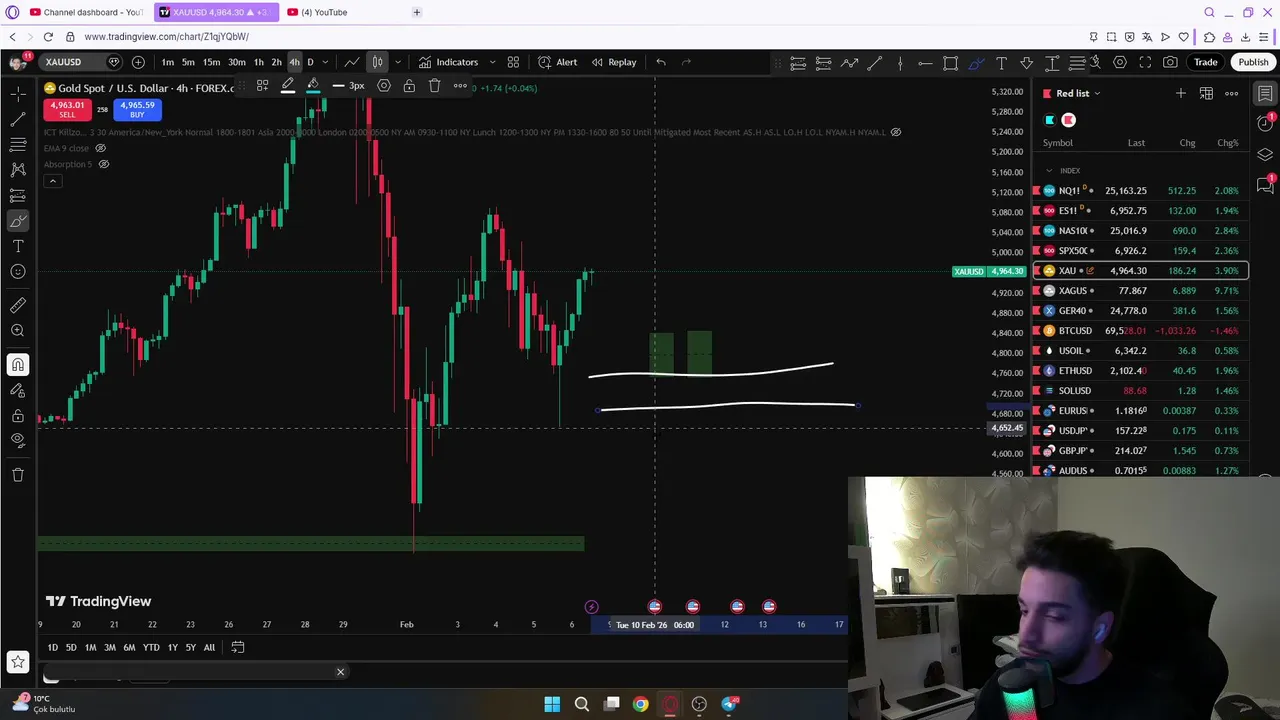1280x720 pixels.
Task: Toggle visibility of Absorption 5 indicator
Action: point(103,164)
